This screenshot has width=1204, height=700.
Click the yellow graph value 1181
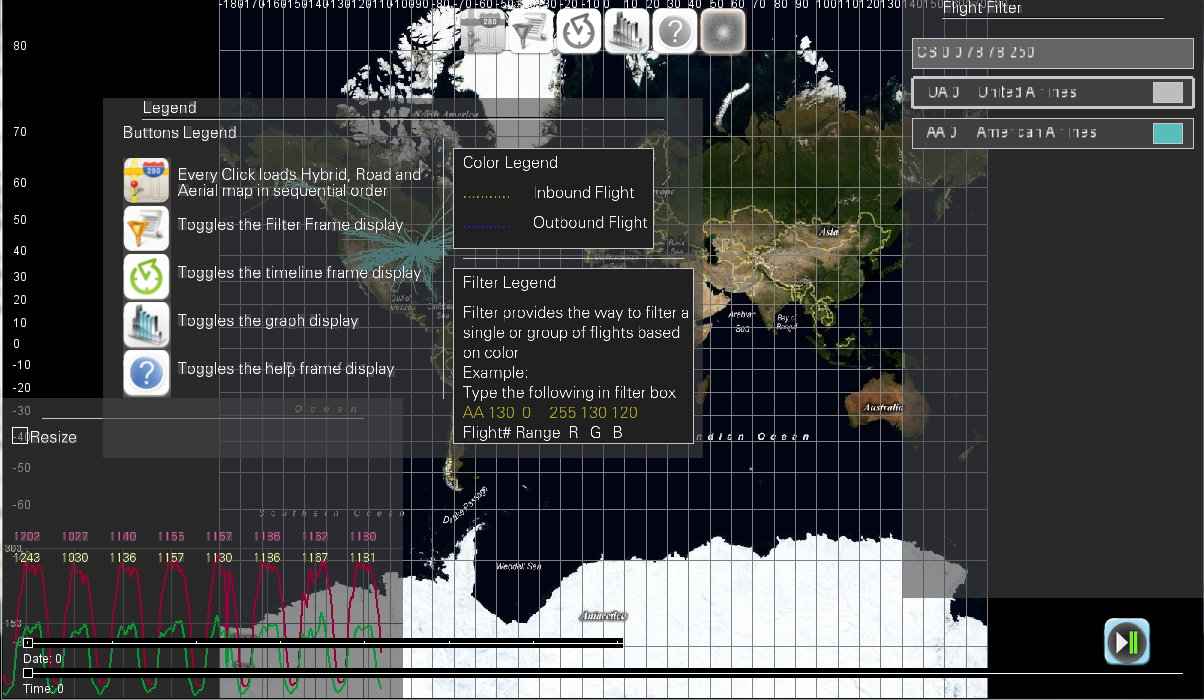click(x=363, y=557)
